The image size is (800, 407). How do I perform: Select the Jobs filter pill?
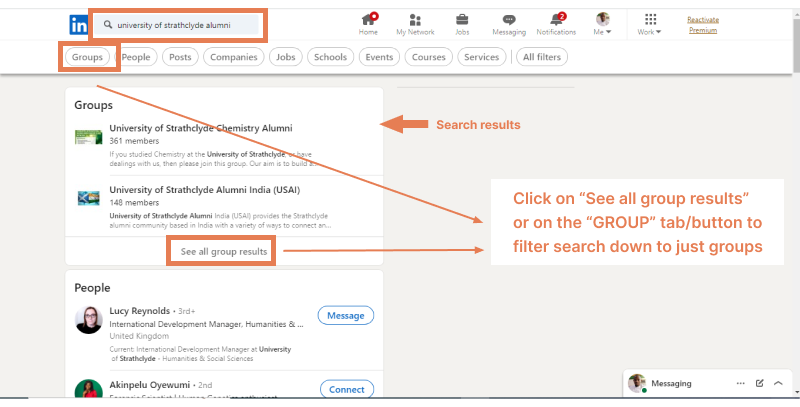[x=286, y=57]
